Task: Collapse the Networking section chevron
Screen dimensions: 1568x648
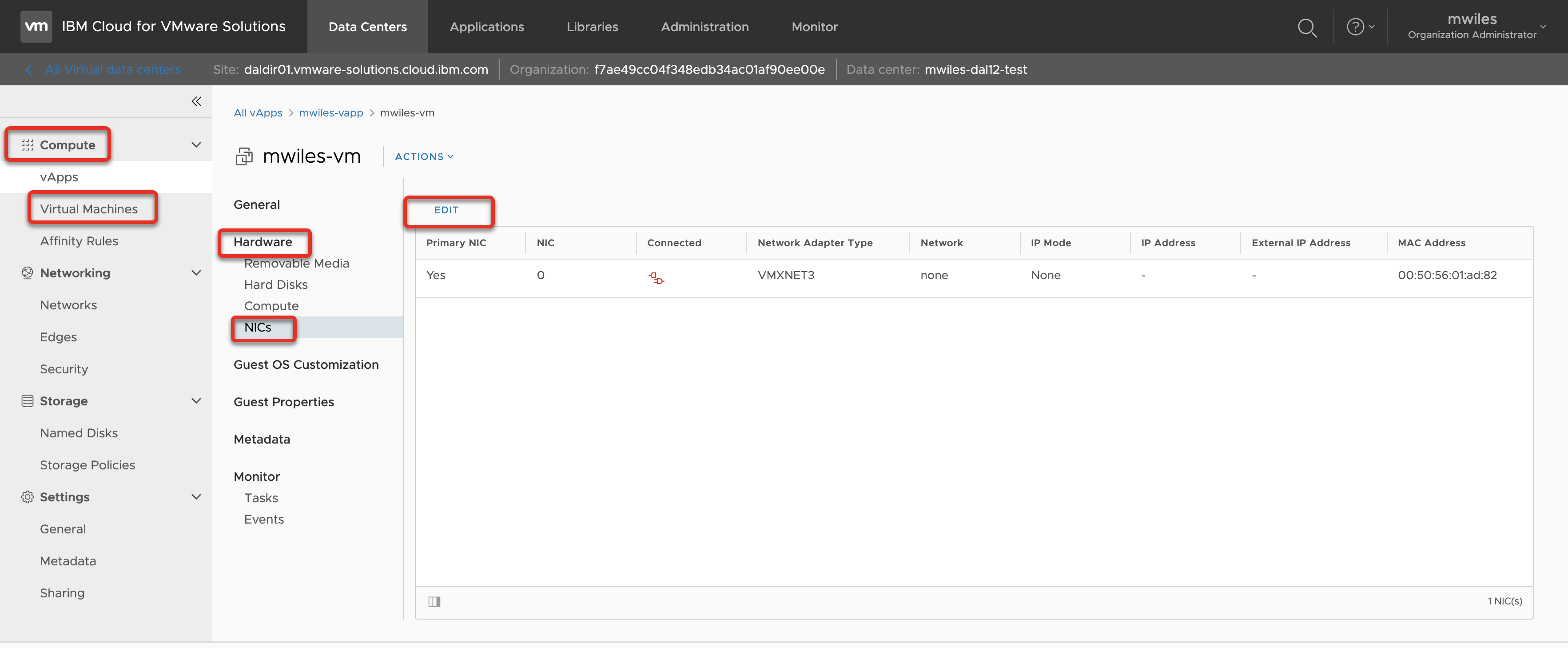Action: click(x=196, y=273)
